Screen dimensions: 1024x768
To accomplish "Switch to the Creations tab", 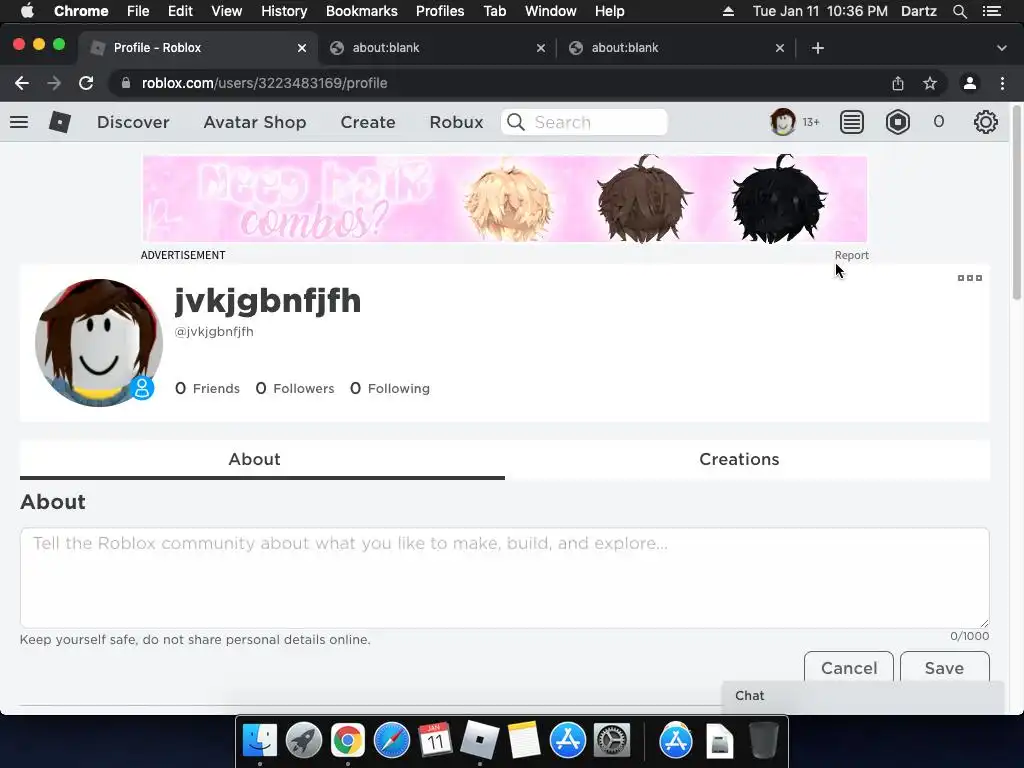I will coord(739,459).
